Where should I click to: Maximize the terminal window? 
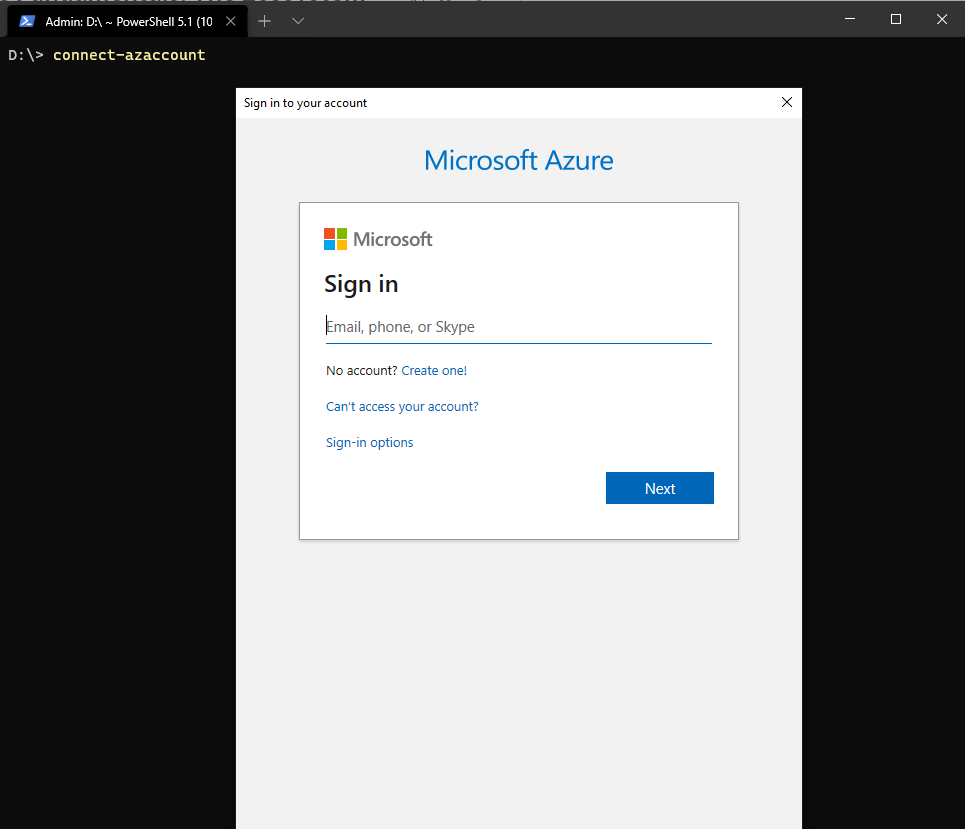point(896,19)
